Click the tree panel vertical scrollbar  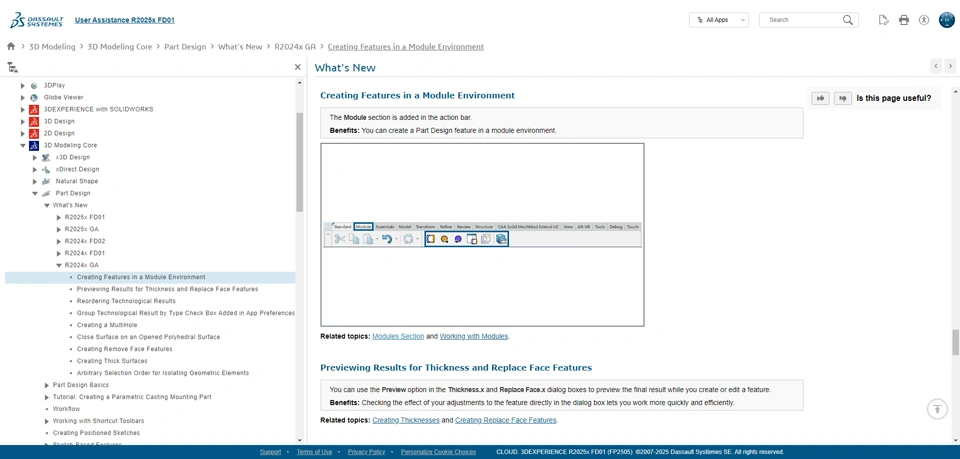tap(299, 162)
